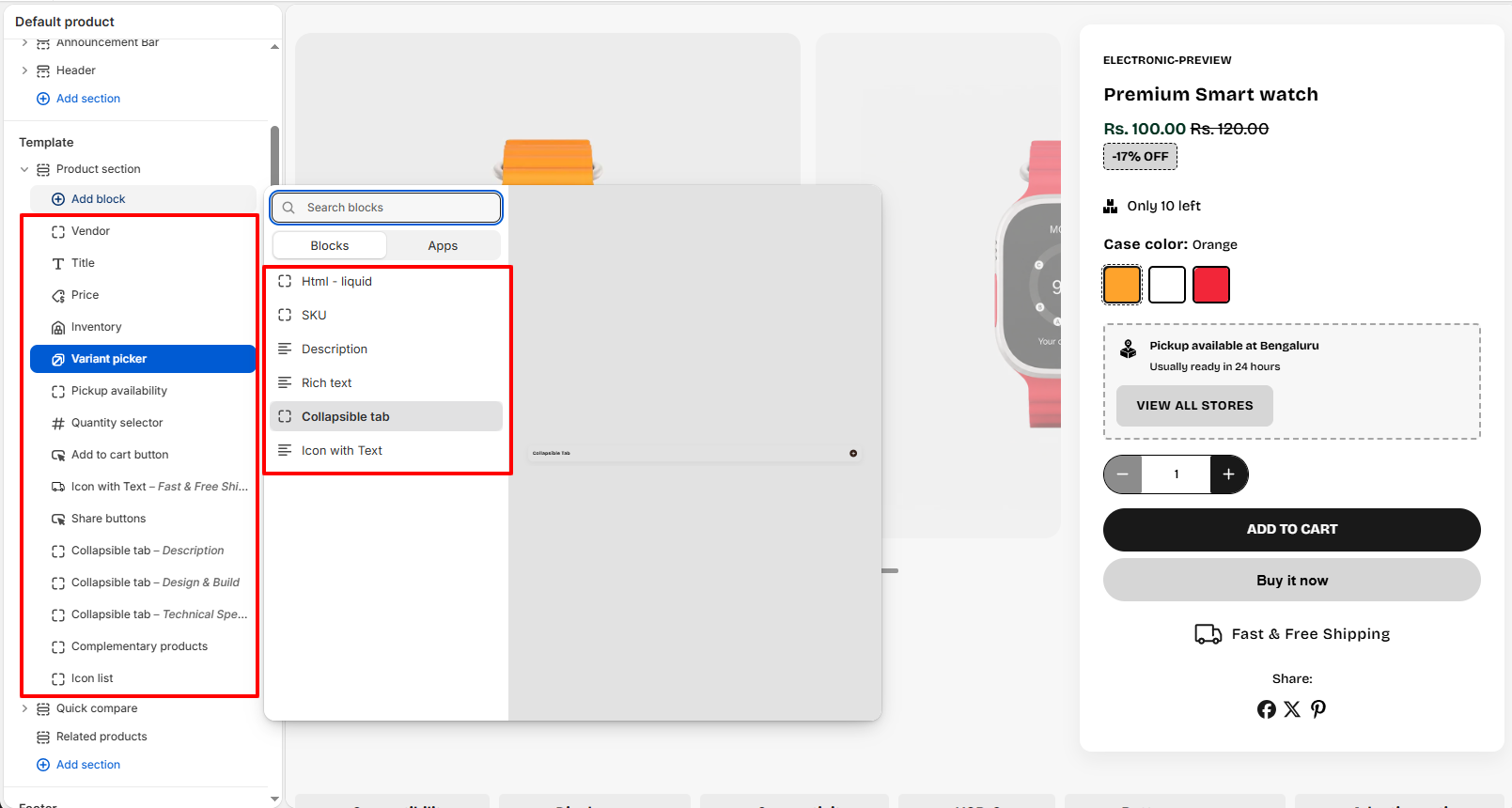Collapse the Product section
Image resolution: width=1512 pixels, height=808 pixels.
coord(24,169)
